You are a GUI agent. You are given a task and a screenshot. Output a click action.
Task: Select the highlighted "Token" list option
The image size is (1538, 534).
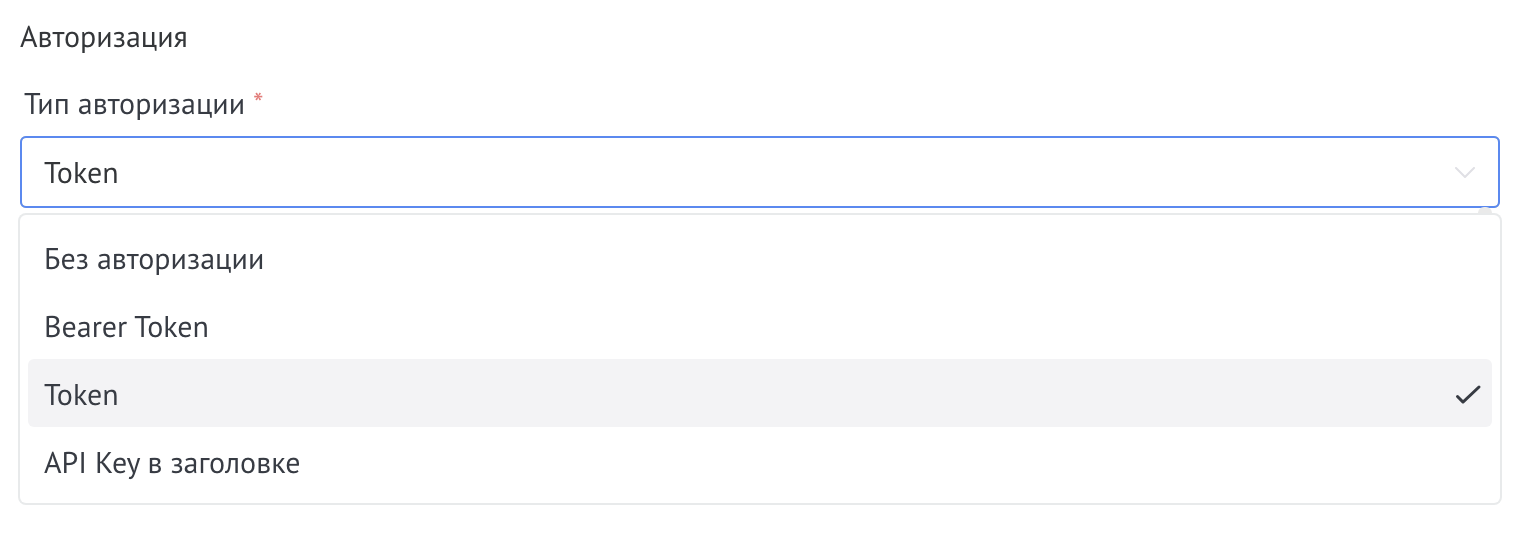(82, 395)
